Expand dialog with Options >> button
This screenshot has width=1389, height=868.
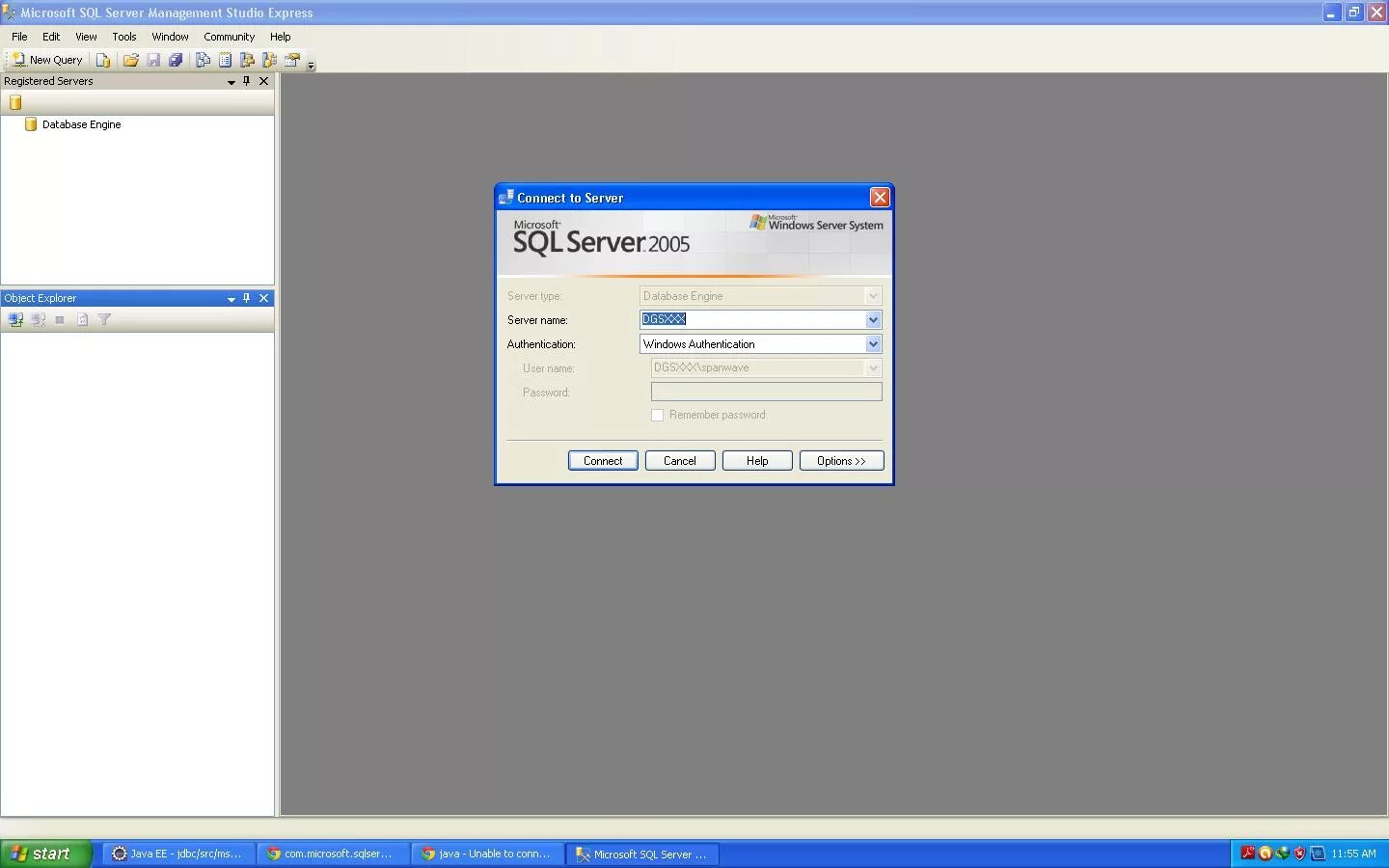click(841, 461)
